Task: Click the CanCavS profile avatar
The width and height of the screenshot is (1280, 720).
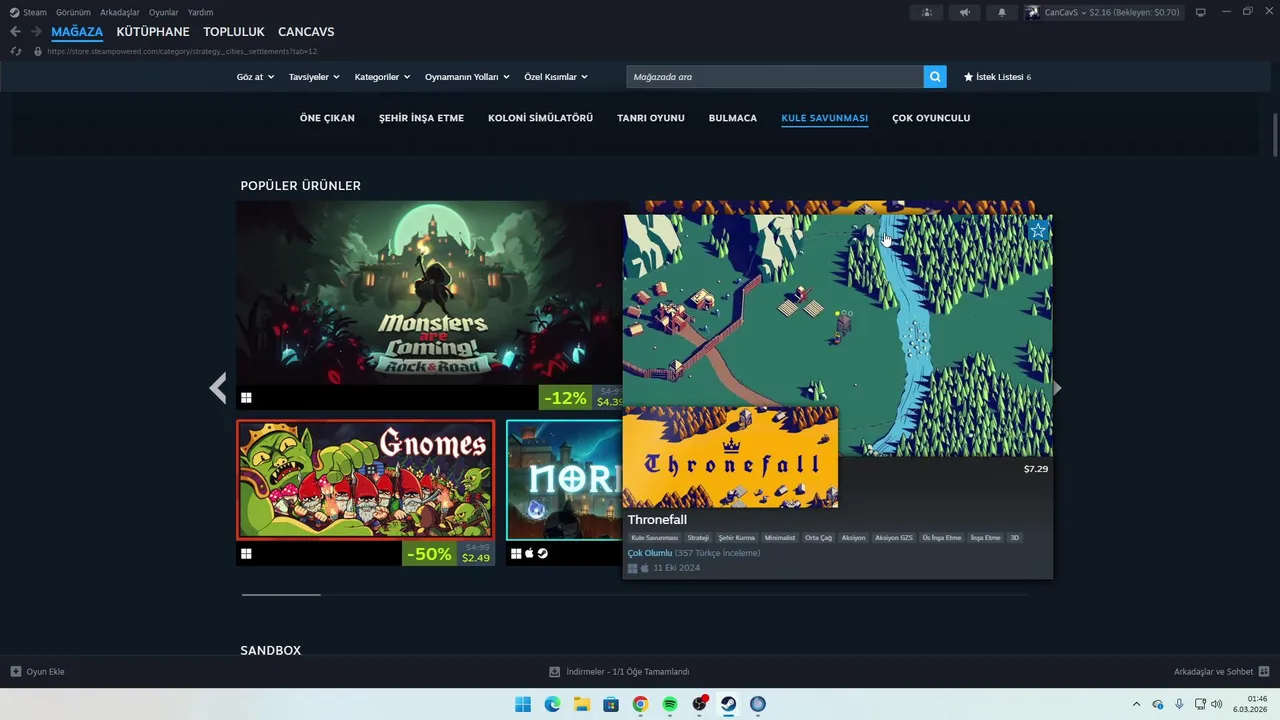Action: click(1032, 12)
